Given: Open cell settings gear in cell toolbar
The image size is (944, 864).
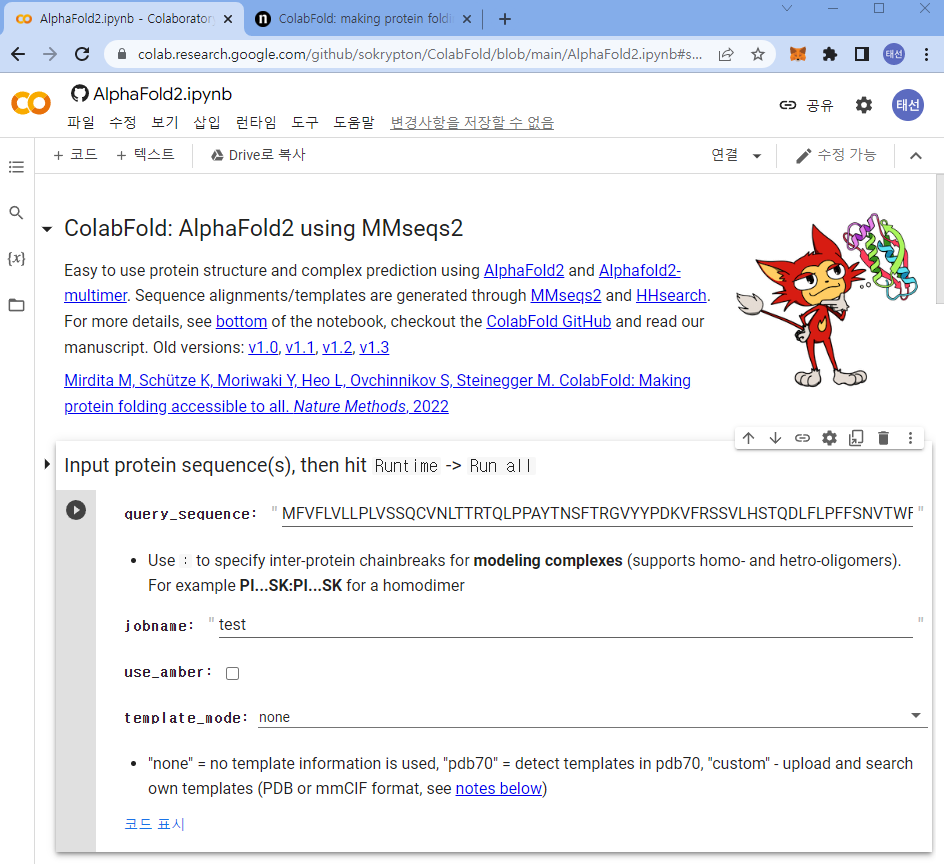Looking at the screenshot, I should point(829,438).
